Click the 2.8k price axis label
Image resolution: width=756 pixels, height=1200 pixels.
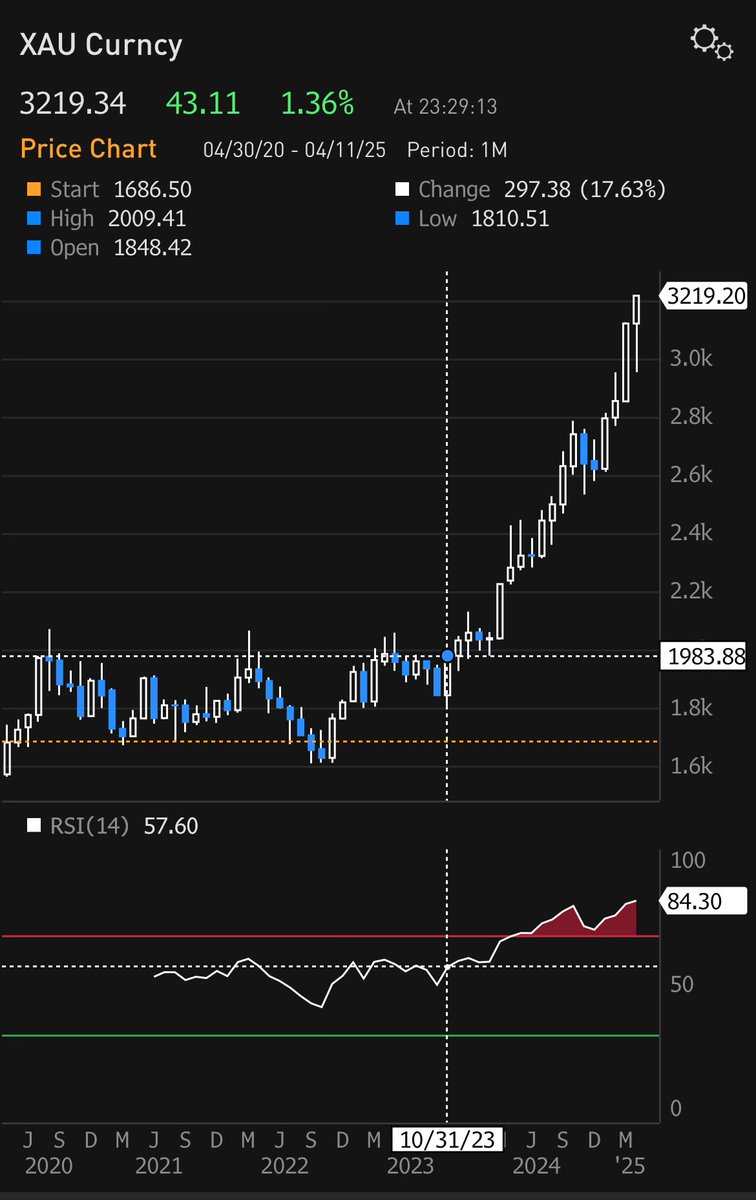[690, 416]
